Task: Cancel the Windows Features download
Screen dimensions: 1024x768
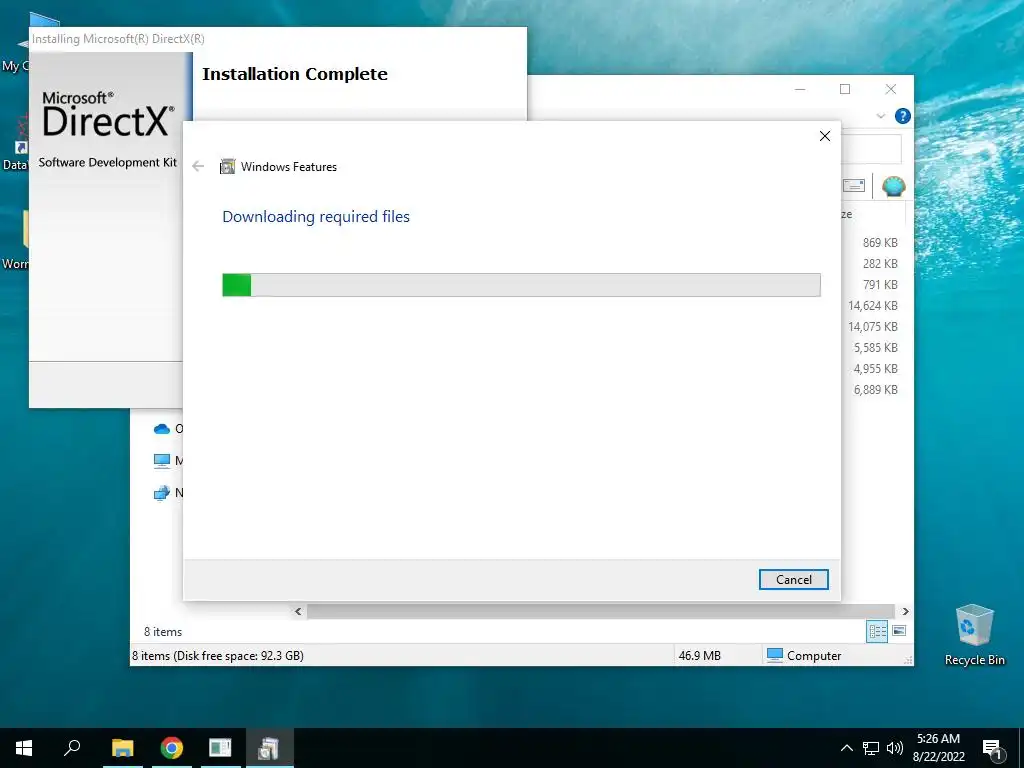Action: [793, 579]
